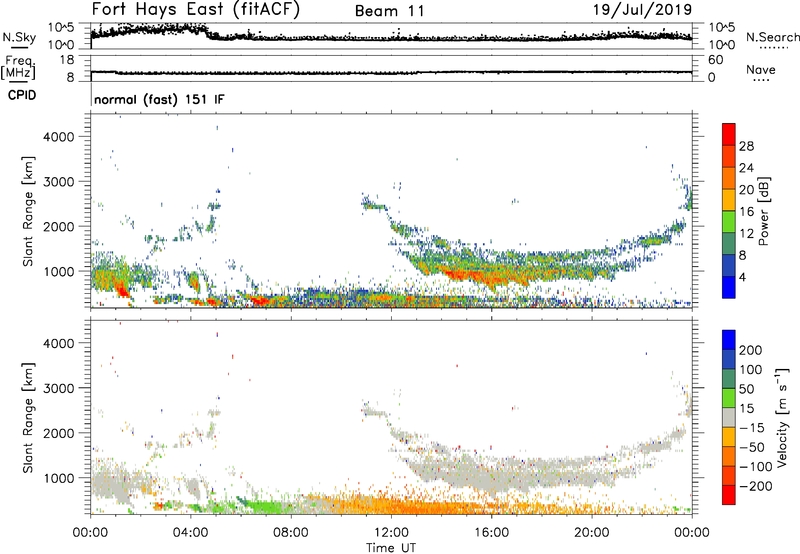Click the 'Velocity [m s-1]' axis label
The width and height of the screenshot is (800, 554).
point(782,417)
